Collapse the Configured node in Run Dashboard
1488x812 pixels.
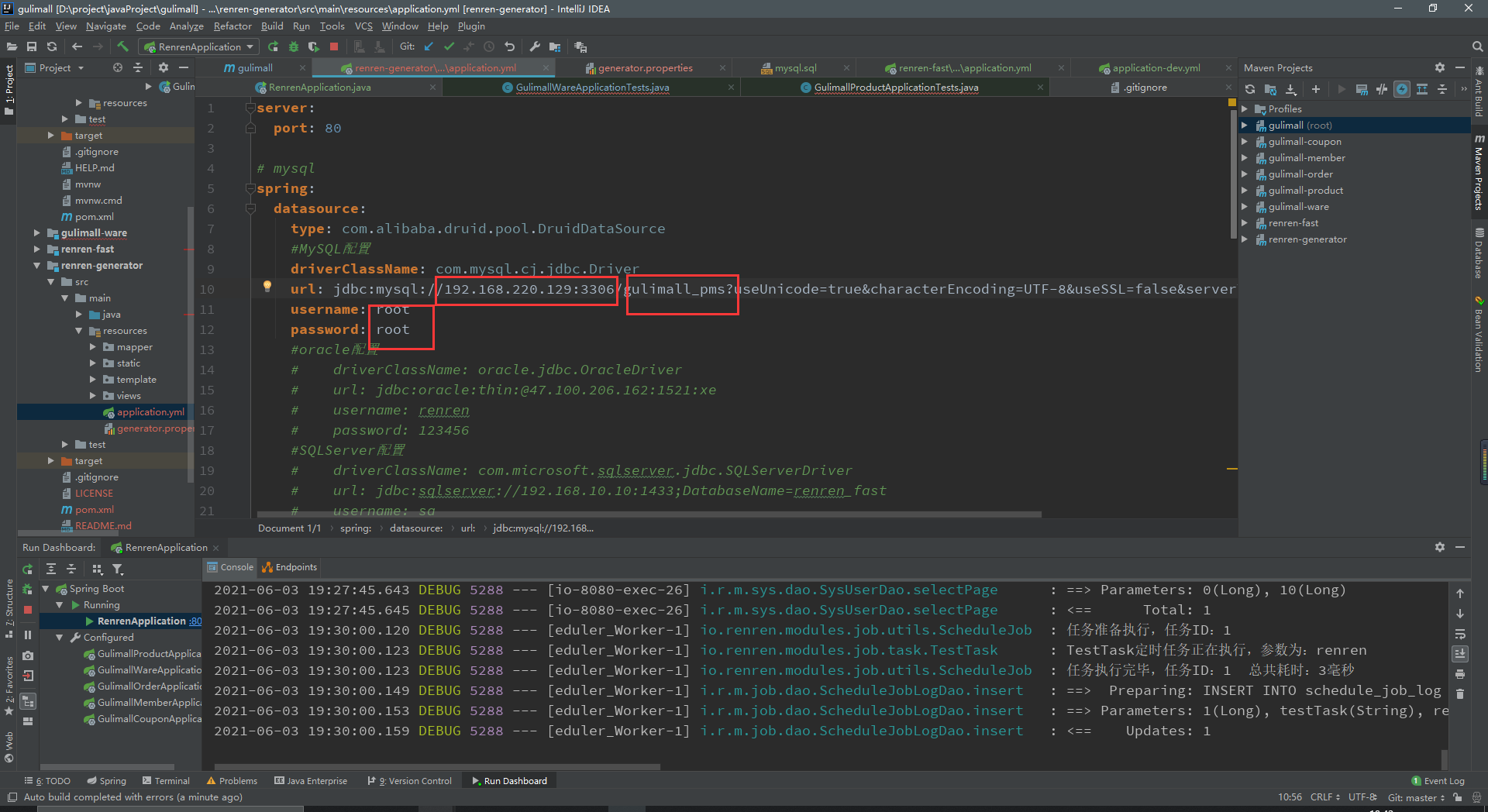(60, 638)
